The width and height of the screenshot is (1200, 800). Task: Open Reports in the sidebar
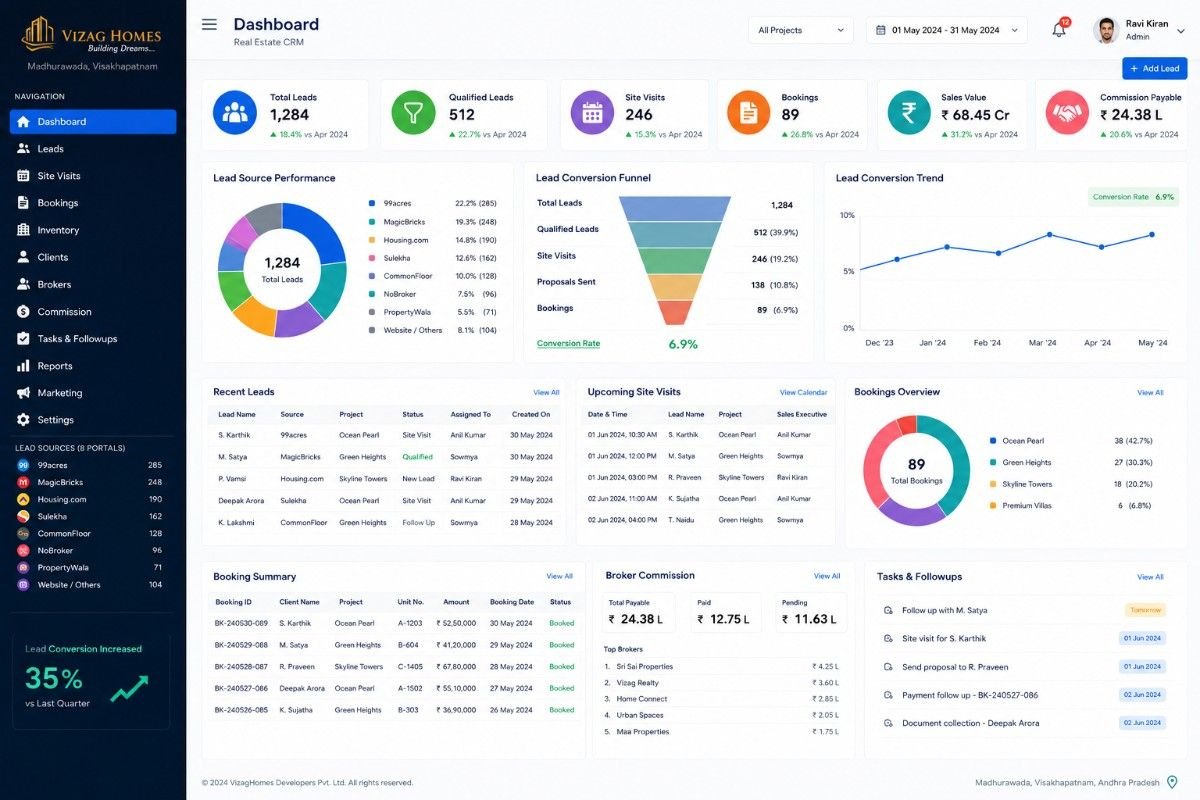(93, 366)
